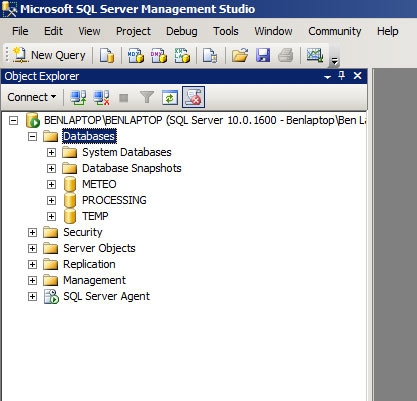The image size is (417, 401).
Task: Click the New Query toolbar button
Action: pyautogui.click(x=49, y=55)
